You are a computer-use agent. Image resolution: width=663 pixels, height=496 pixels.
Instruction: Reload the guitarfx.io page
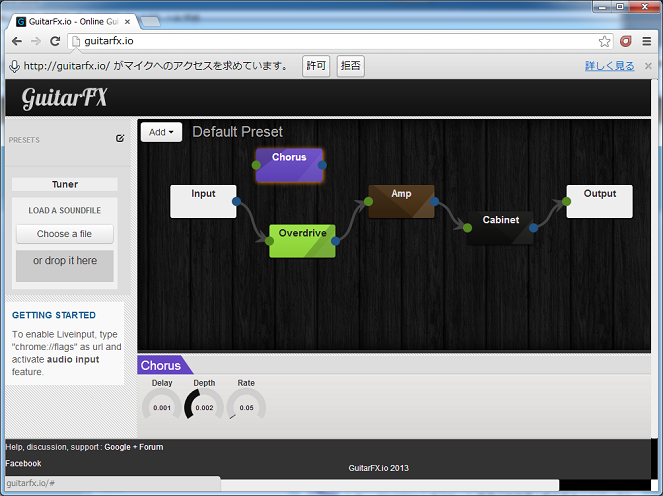click(x=55, y=41)
